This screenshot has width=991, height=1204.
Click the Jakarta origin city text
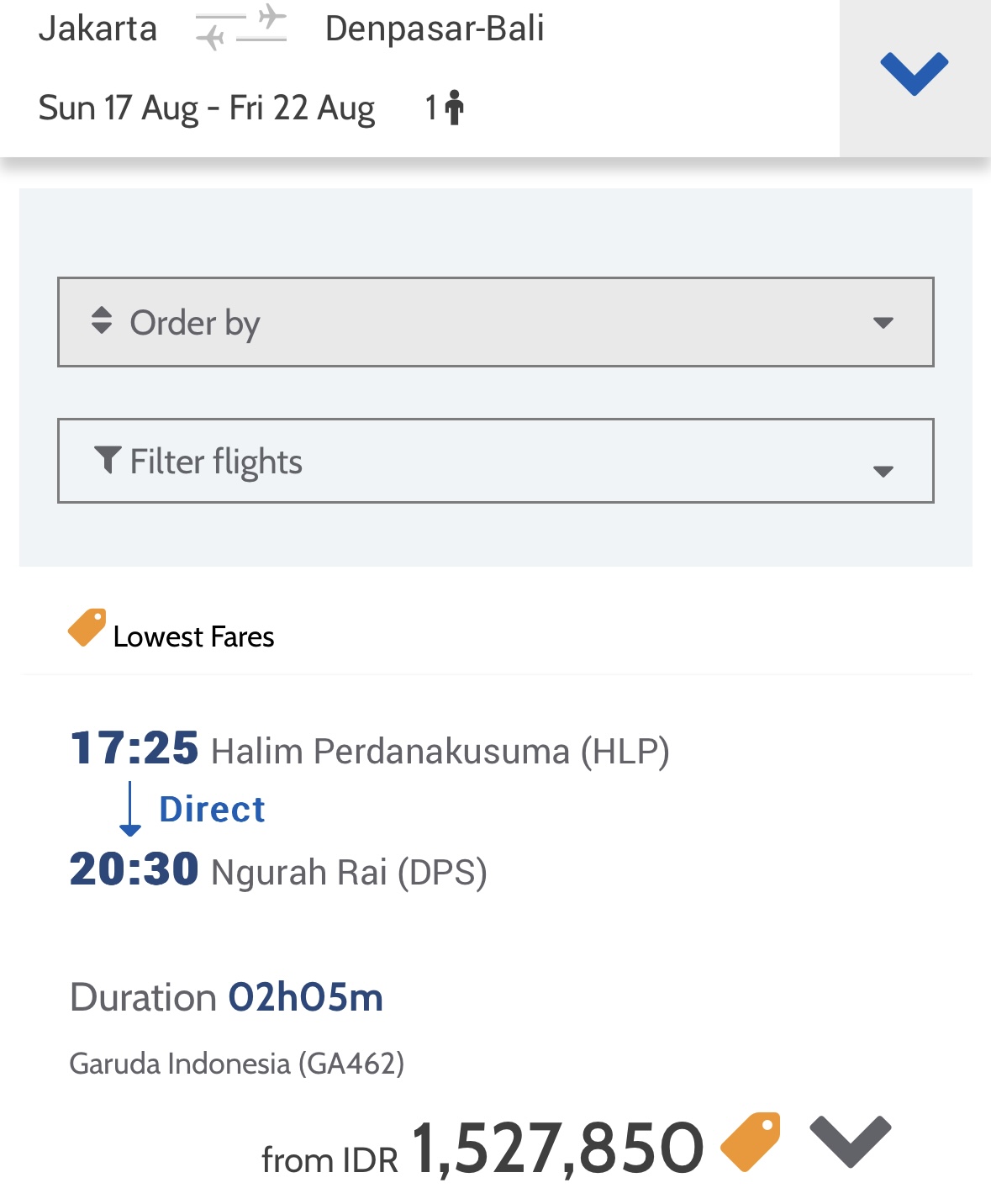pos(98,29)
